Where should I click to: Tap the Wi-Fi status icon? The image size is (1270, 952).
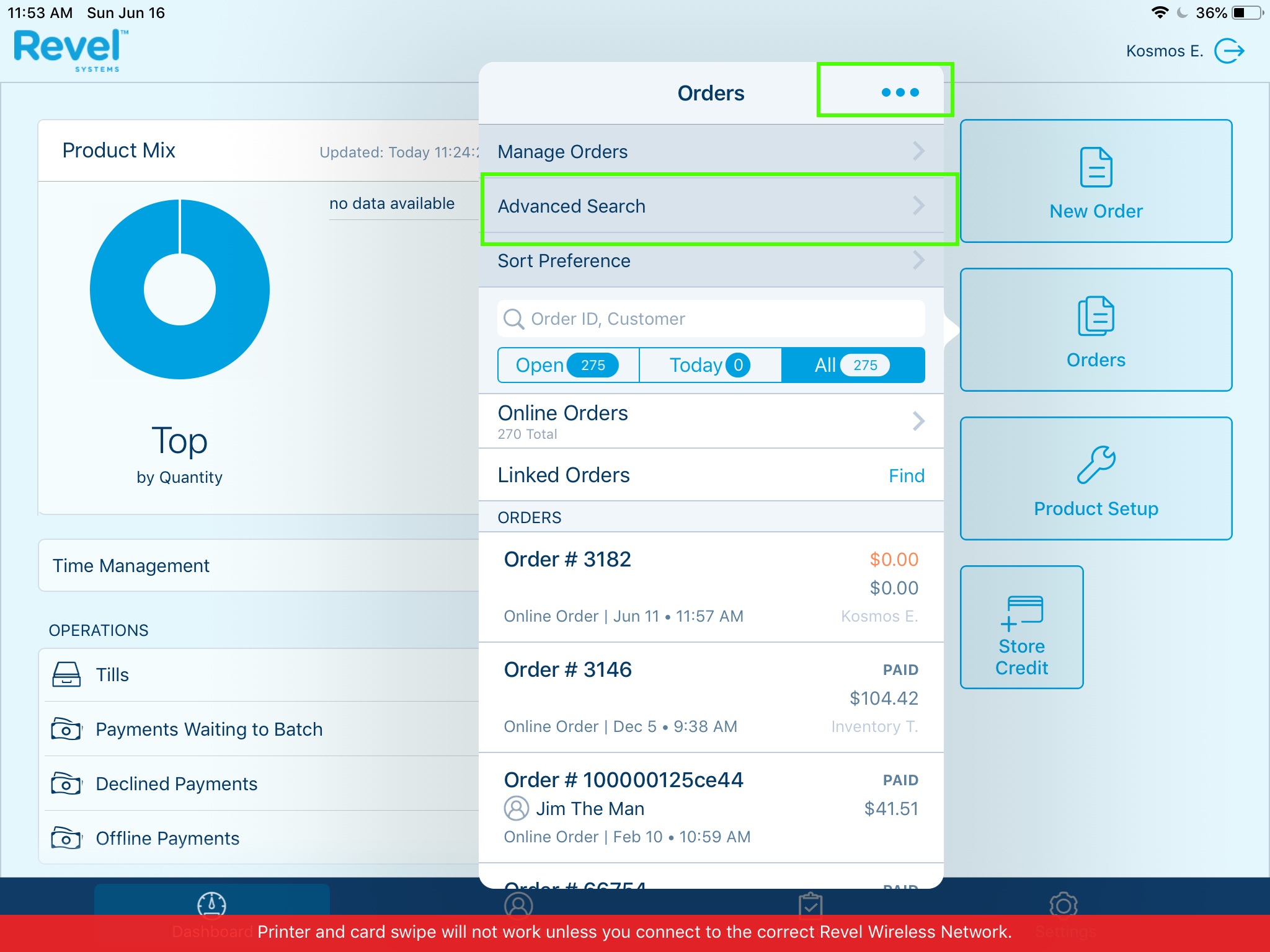[x=1160, y=12]
